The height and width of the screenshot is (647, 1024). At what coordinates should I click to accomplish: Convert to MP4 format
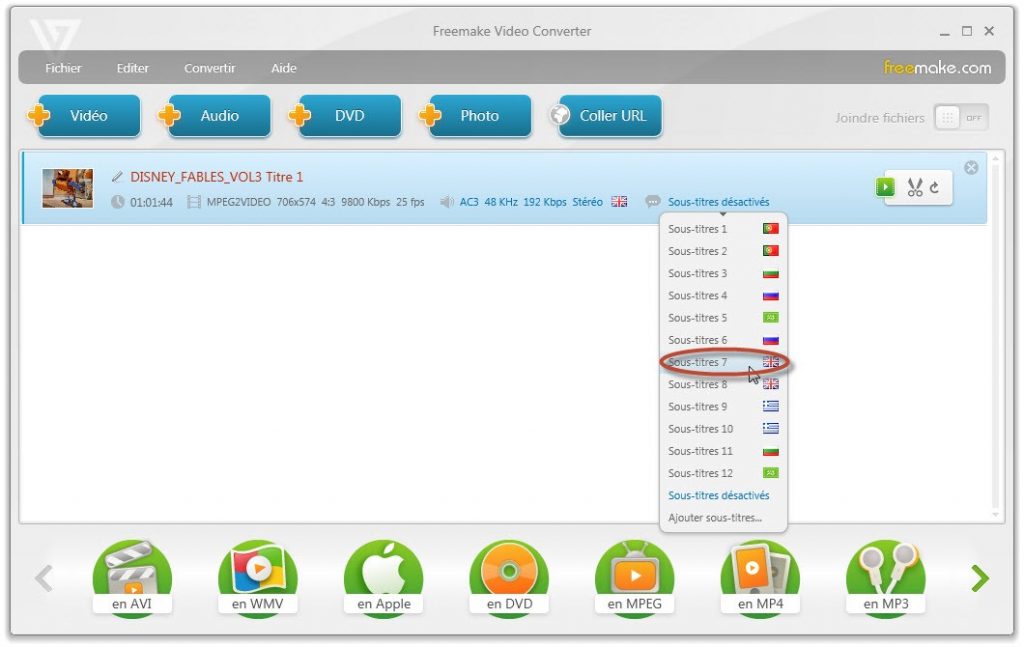tap(760, 578)
